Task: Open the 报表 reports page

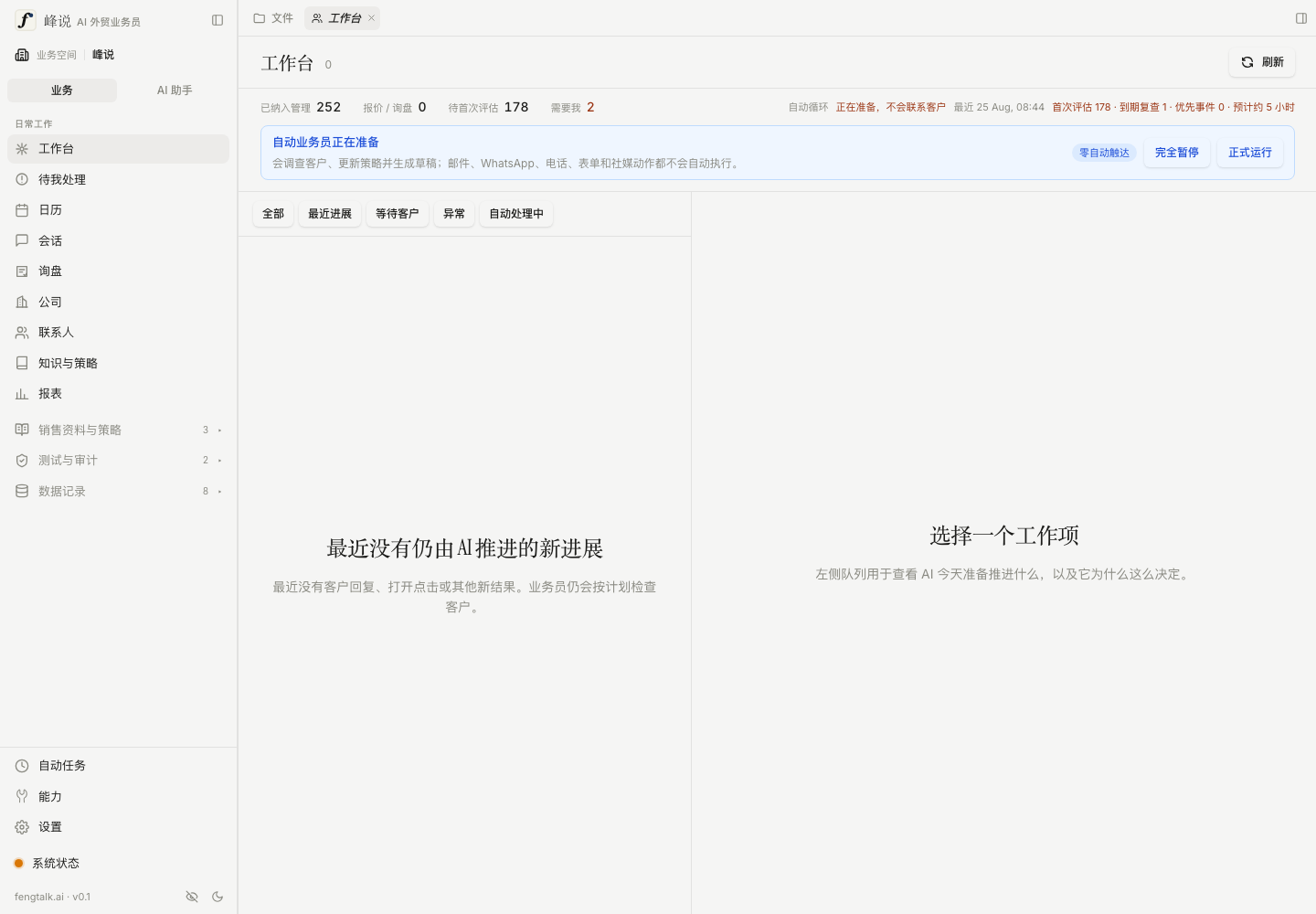Action: tap(118, 394)
